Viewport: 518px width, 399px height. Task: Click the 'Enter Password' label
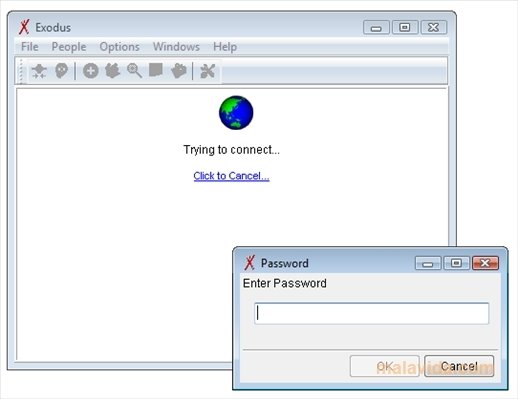(x=285, y=283)
